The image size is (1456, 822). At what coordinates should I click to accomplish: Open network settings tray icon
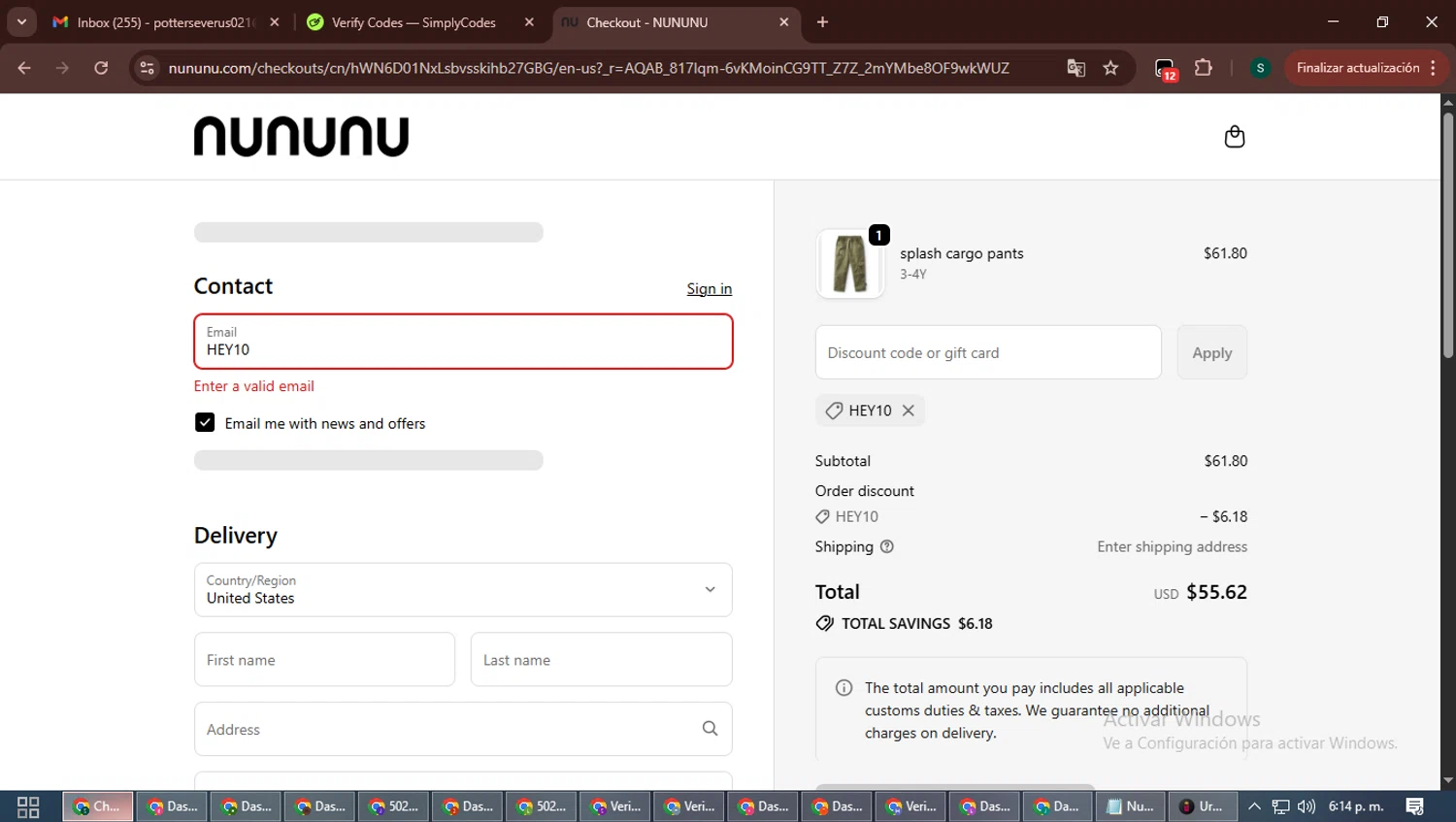click(x=1281, y=806)
